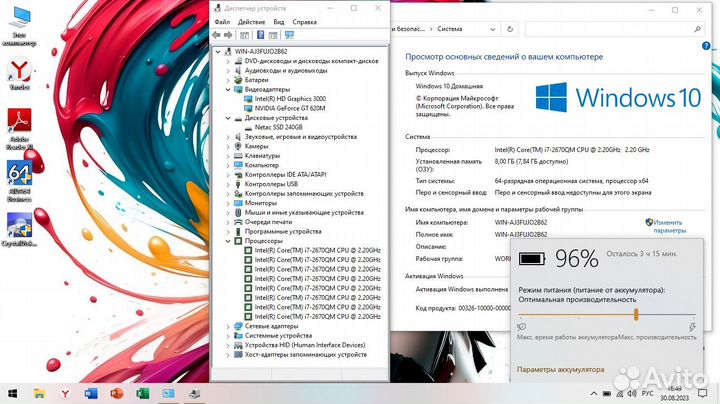The image size is (720, 404).
Task: Select NVIDIA GeForce GT 620M adapter
Action: tap(290, 108)
